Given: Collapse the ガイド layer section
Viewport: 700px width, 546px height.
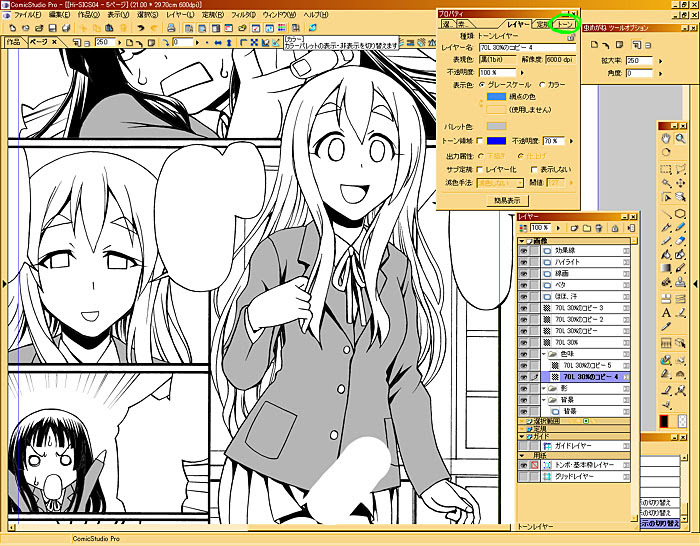Looking at the screenshot, I should 521,436.
